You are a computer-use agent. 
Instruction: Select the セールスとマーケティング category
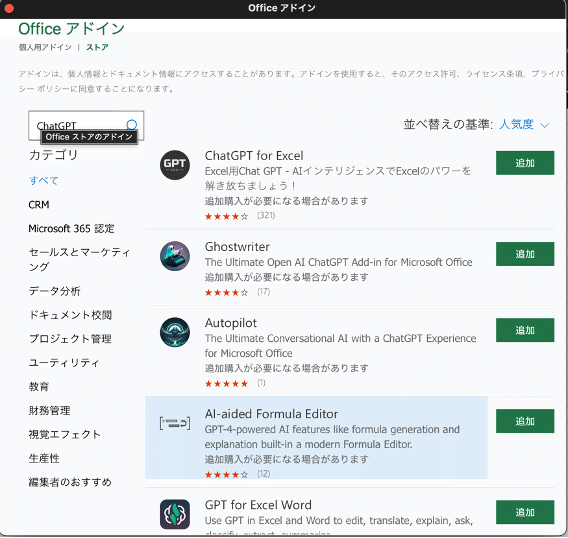click(x=79, y=259)
